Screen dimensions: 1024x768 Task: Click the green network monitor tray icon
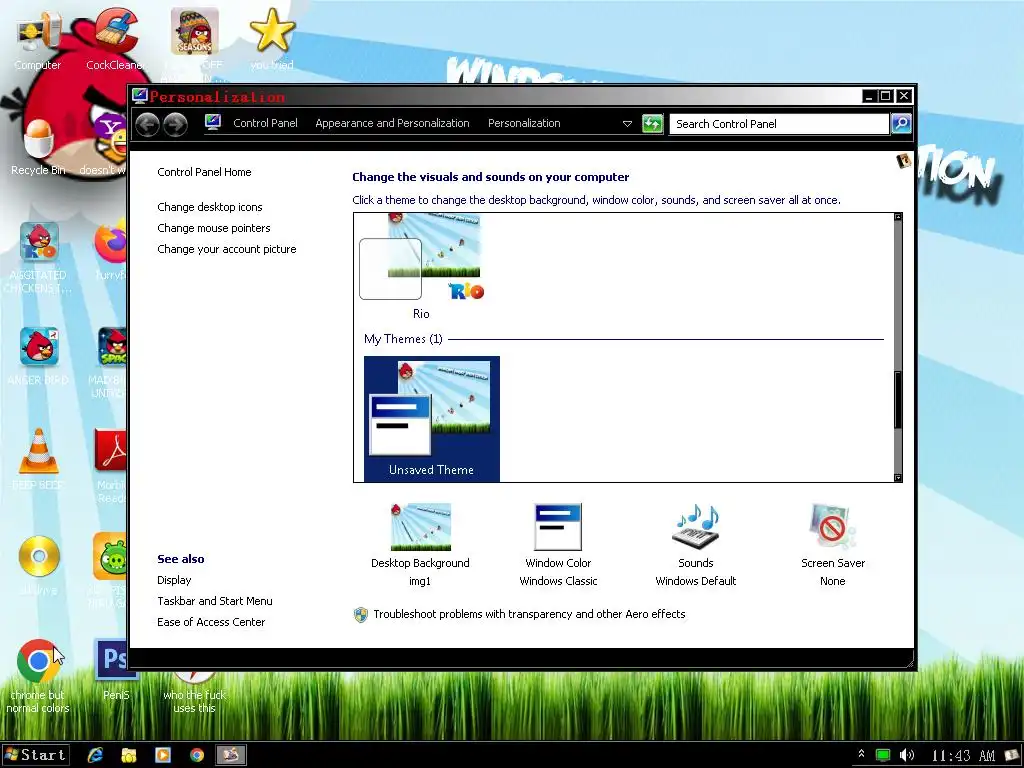click(x=882, y=756)
